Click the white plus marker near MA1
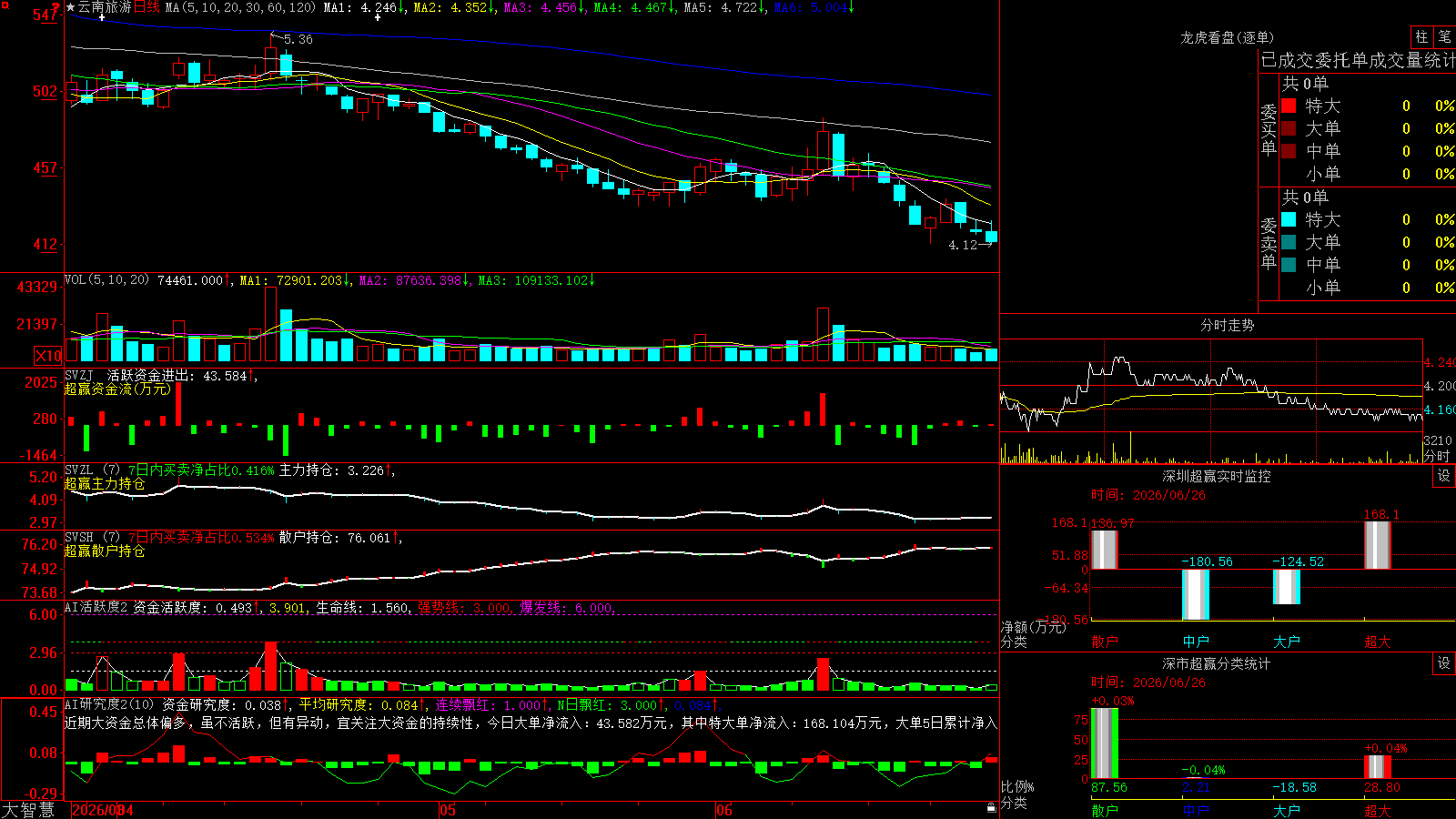The height and width of the screenshot is (819, 1456). coord(378,17)
